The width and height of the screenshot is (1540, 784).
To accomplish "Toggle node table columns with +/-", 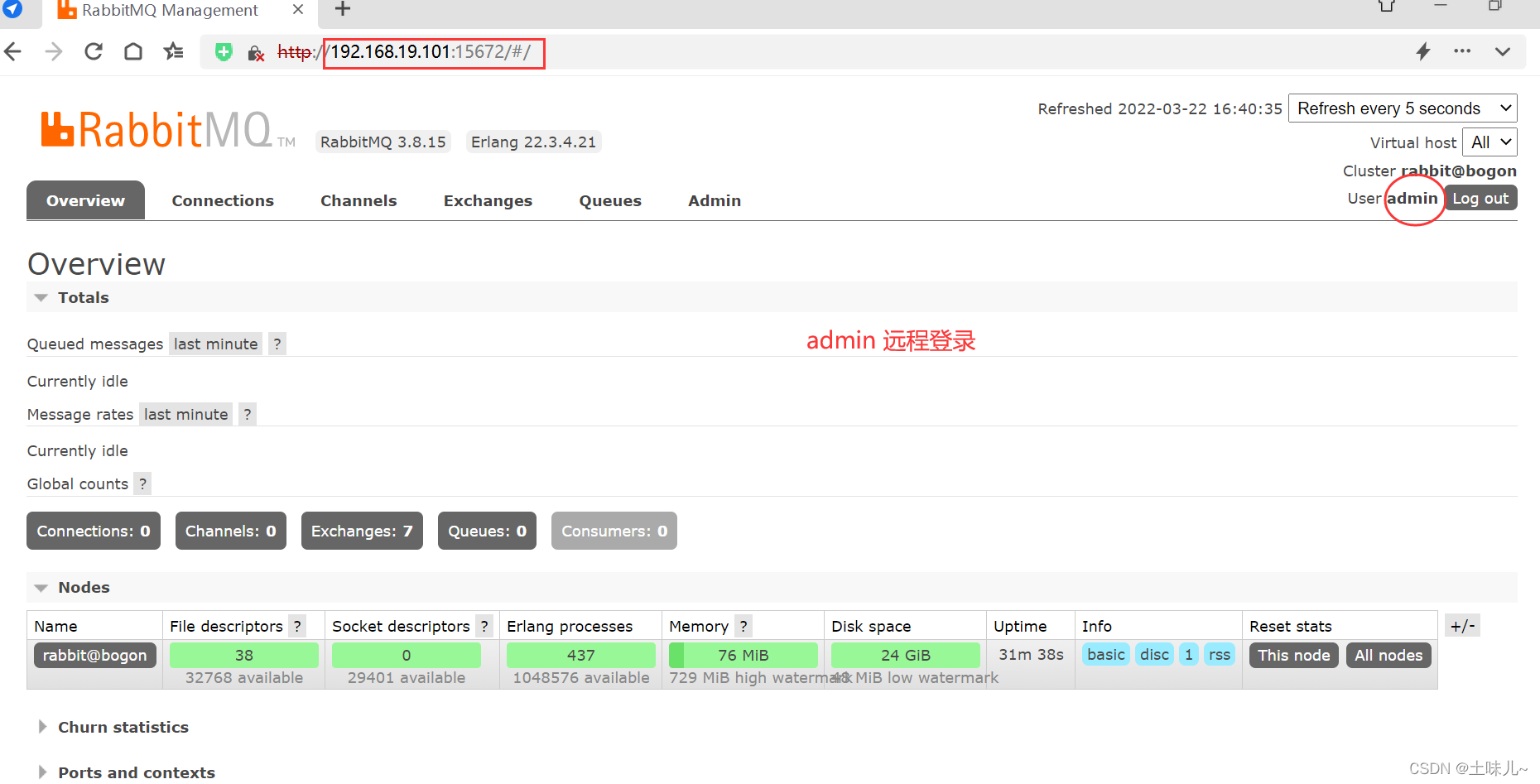I will (x=1462, y=626).
